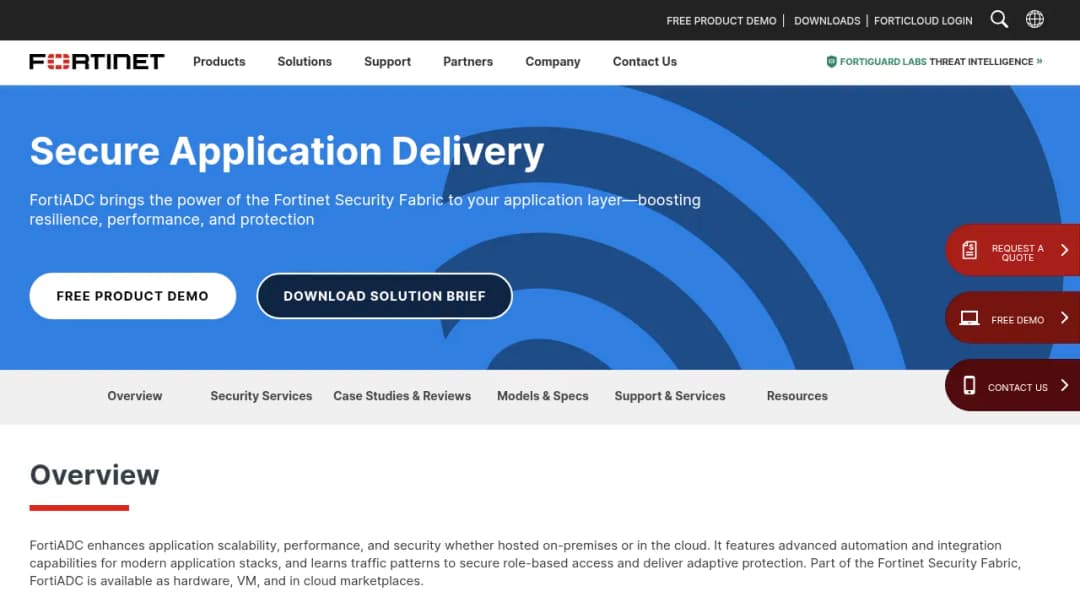Screen dimensions: 1080x608
Task: Open the Company menu
Action: tap(552, 61)
